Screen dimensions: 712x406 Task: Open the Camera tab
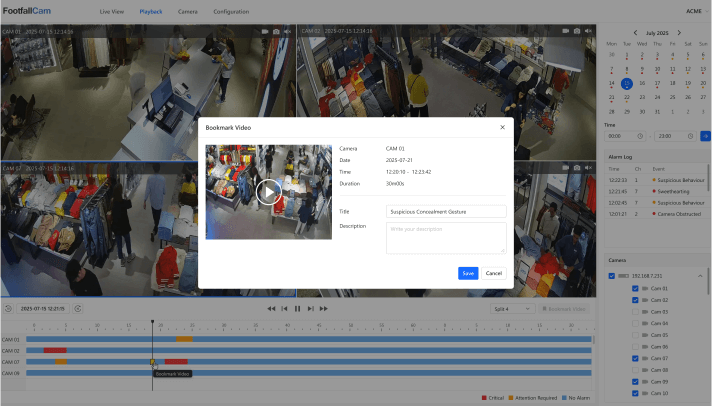[x=188, y=12]
